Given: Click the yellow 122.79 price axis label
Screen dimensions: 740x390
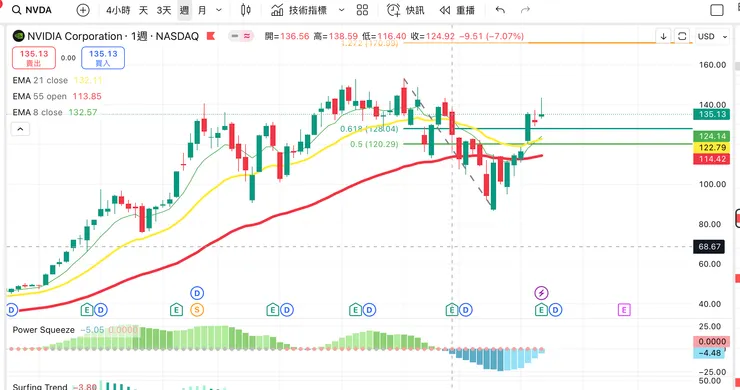Looking at the screenshot, I should pyautogui.click(x=712, y=148).
